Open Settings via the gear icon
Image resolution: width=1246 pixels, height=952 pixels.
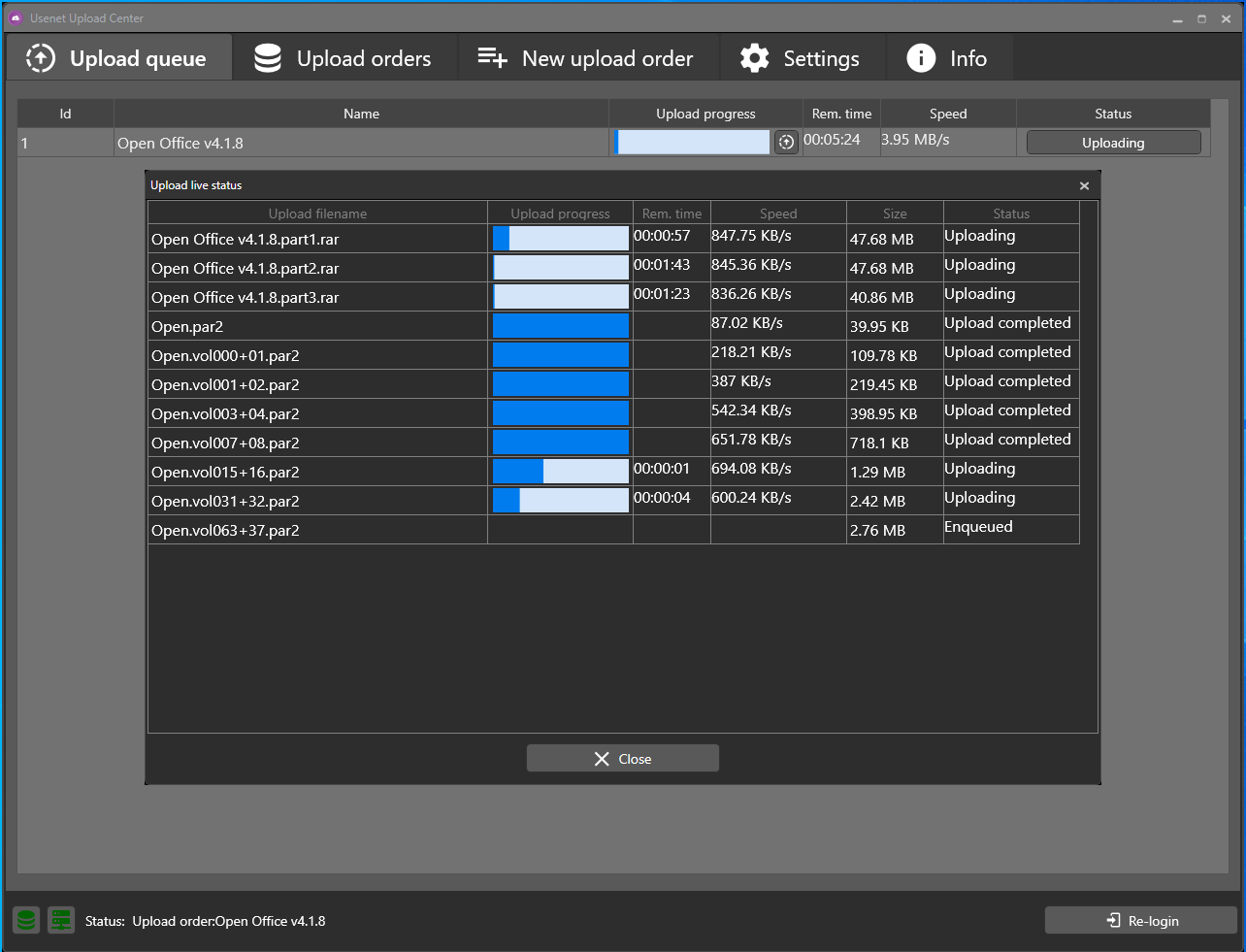pyautogui.click(x=754, y=57)
